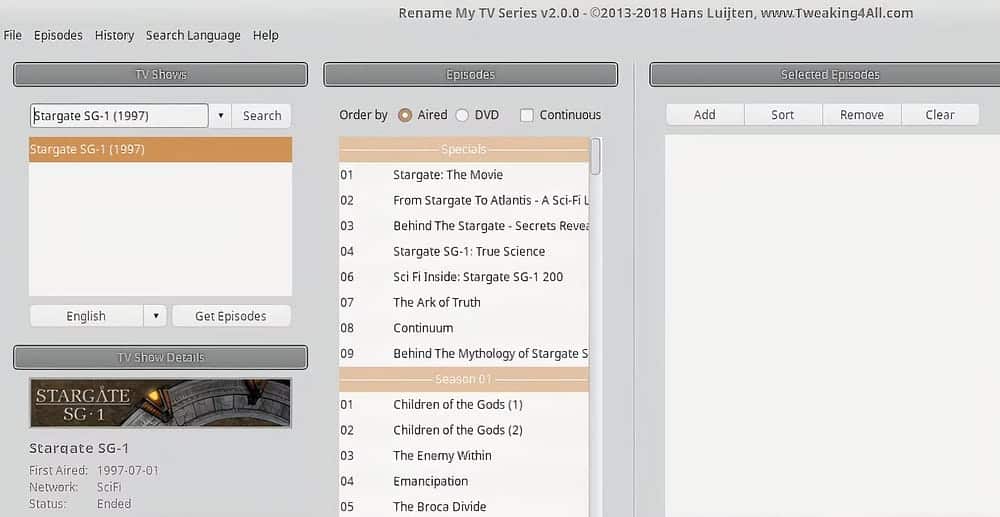Open the File menu
The height and width of the screenshot is (517, 1000).
(x=13, y=35)
